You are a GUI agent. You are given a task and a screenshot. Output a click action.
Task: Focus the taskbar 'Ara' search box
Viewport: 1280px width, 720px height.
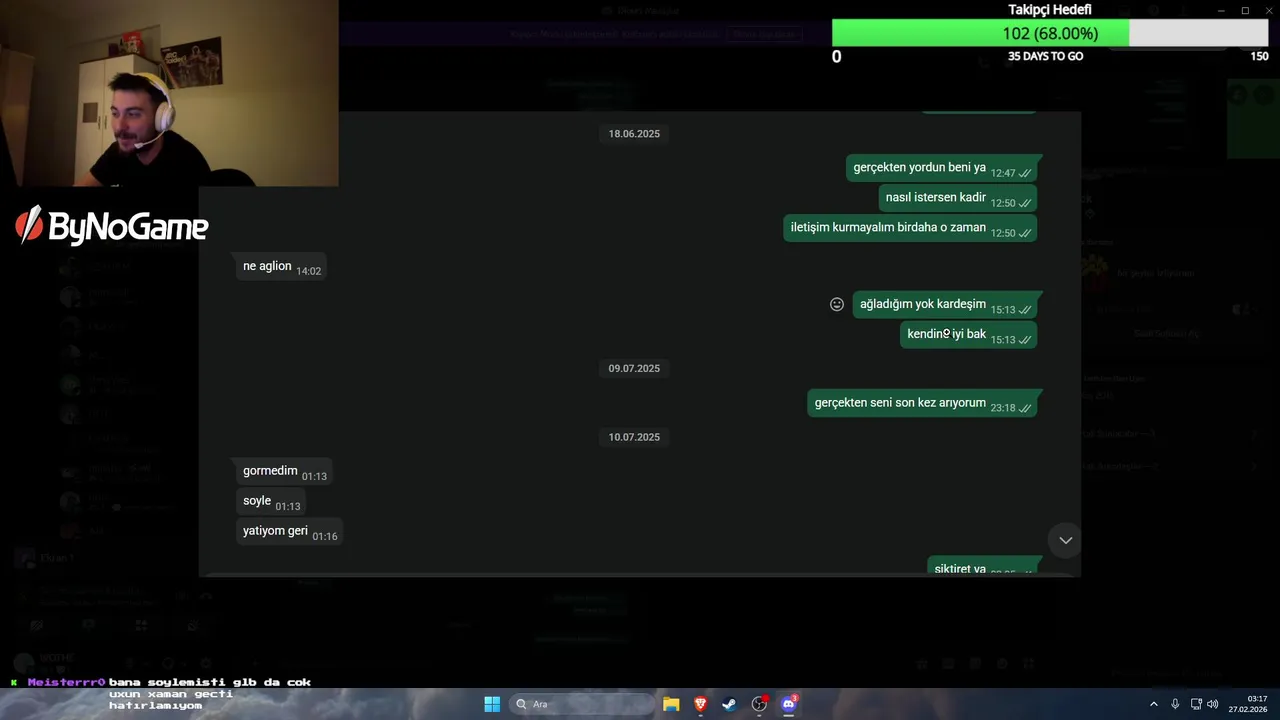point(582,704)
